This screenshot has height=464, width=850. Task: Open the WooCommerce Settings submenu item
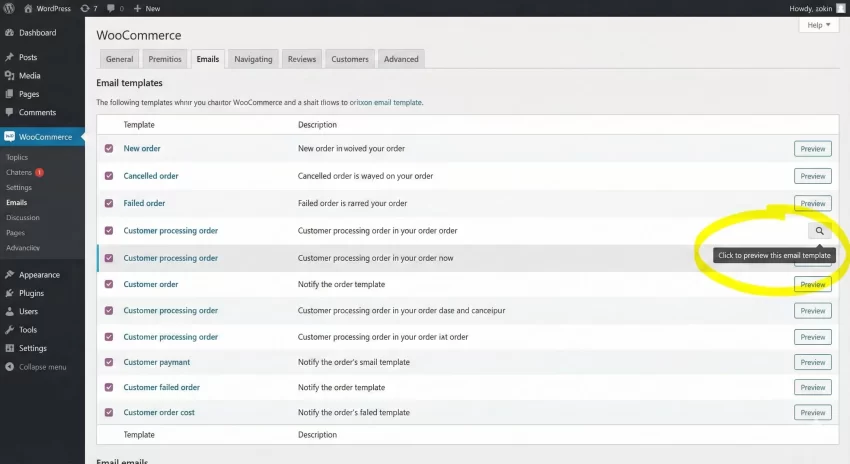click(x=19, y=188)
